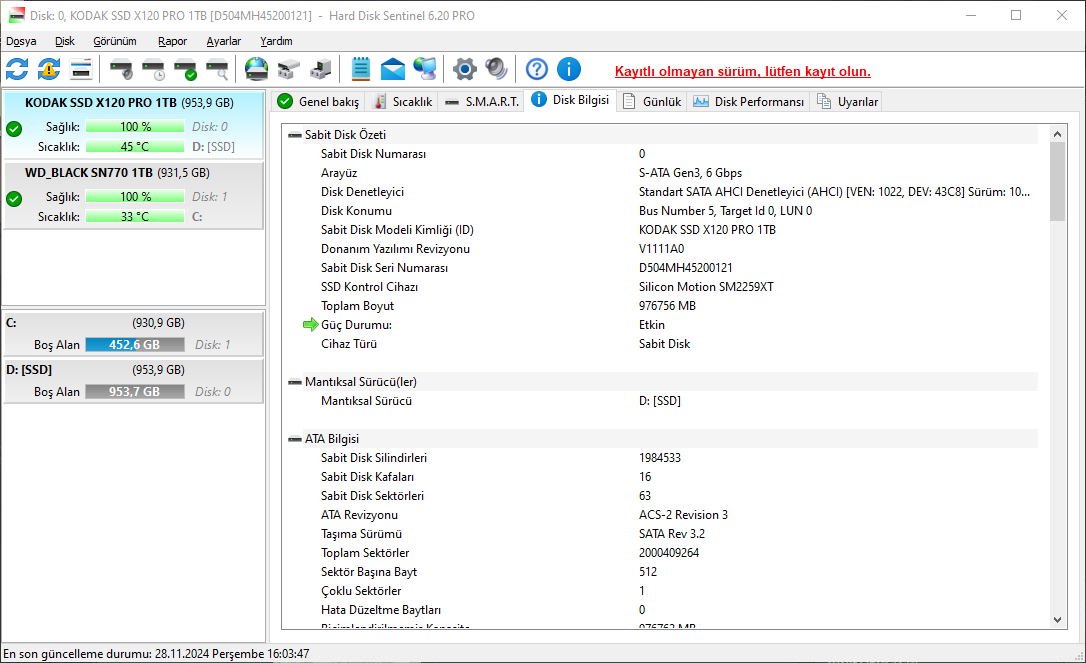Click the blue envelope e-mail icon

(x=393, y=69)
